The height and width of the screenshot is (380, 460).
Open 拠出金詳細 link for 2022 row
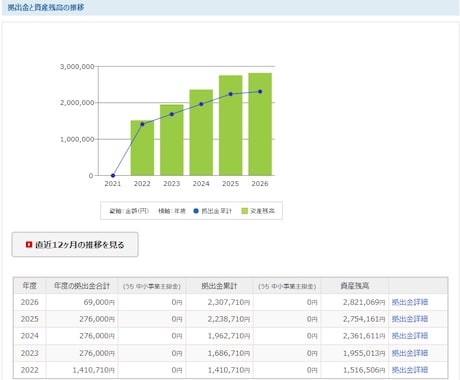(x=410, y=370)
